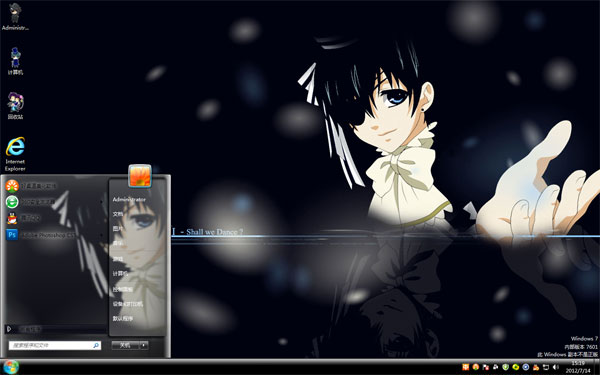Open the 回收站 recycle bin desktop icon

click(x=15, y=106)
